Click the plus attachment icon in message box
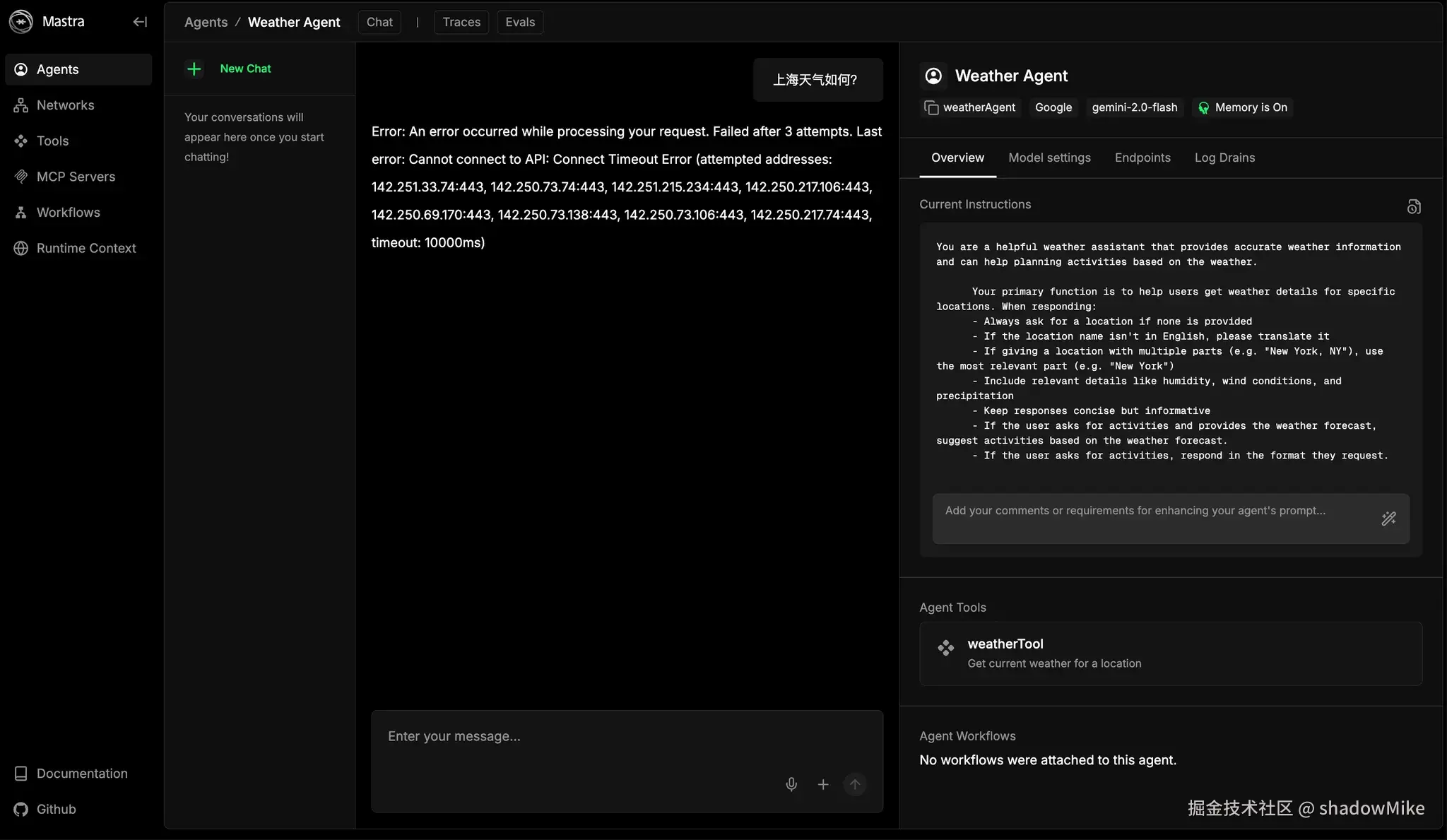 pyautogui.click(x=823, y=784)
